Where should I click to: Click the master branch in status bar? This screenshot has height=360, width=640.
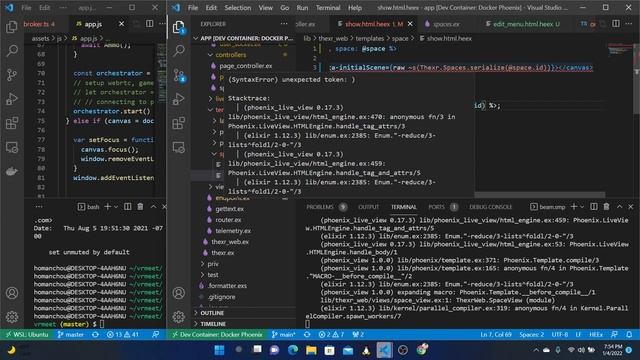(71, 335)
